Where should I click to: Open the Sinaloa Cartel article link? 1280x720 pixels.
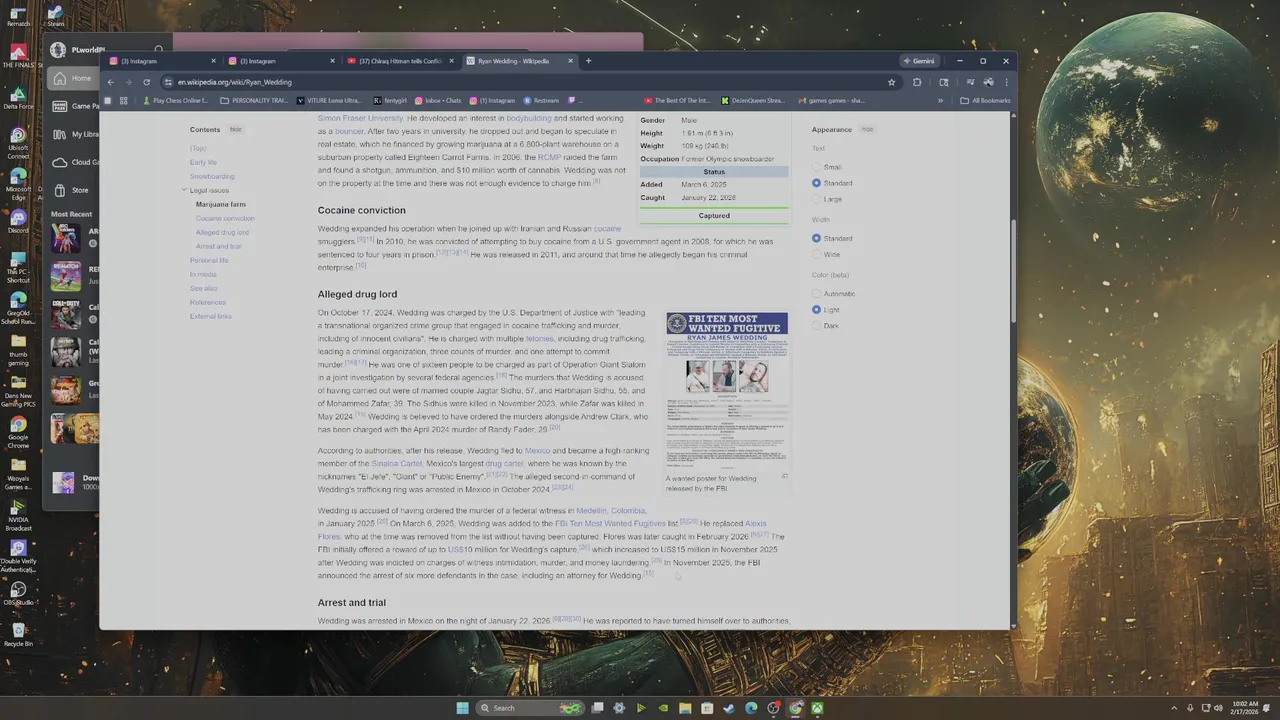point(397,463)
